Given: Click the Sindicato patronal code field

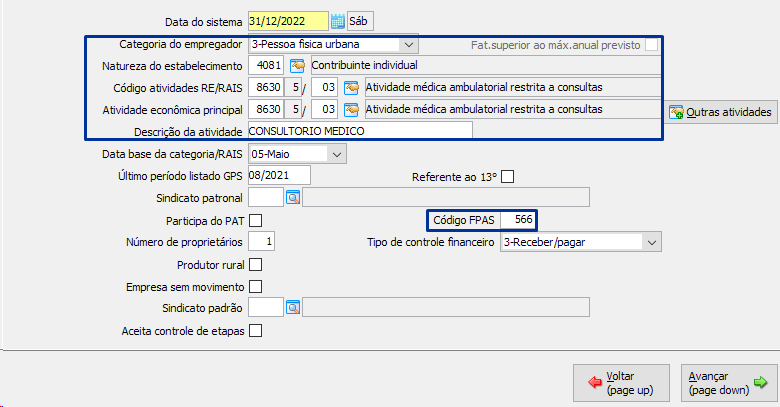Looking at the screenshot, I should coord(266,198).
